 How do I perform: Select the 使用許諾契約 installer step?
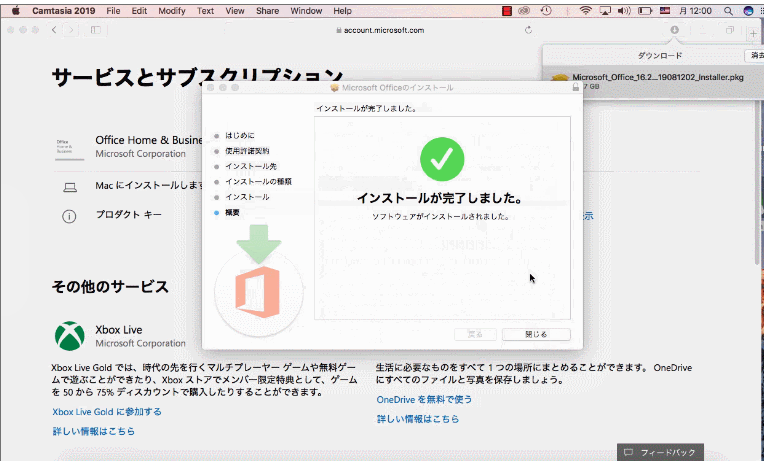point(247,151)
